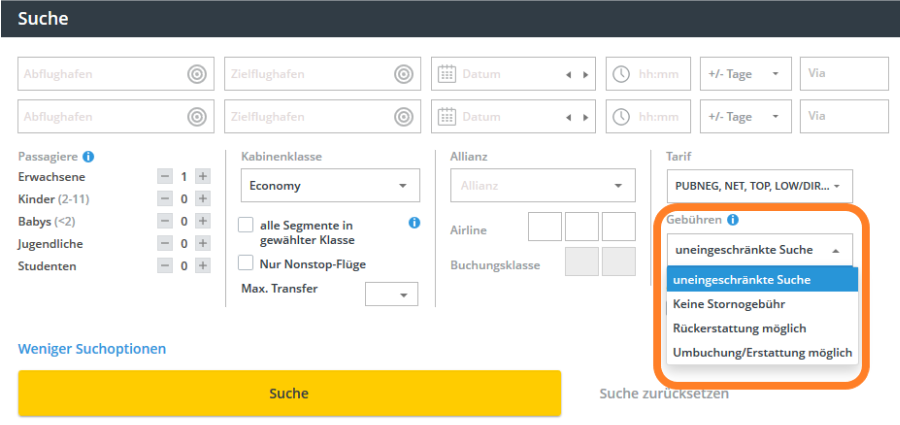900x425 pixels.
Task: Open the Max. Transfer dropdown
Action: [392, 294]
